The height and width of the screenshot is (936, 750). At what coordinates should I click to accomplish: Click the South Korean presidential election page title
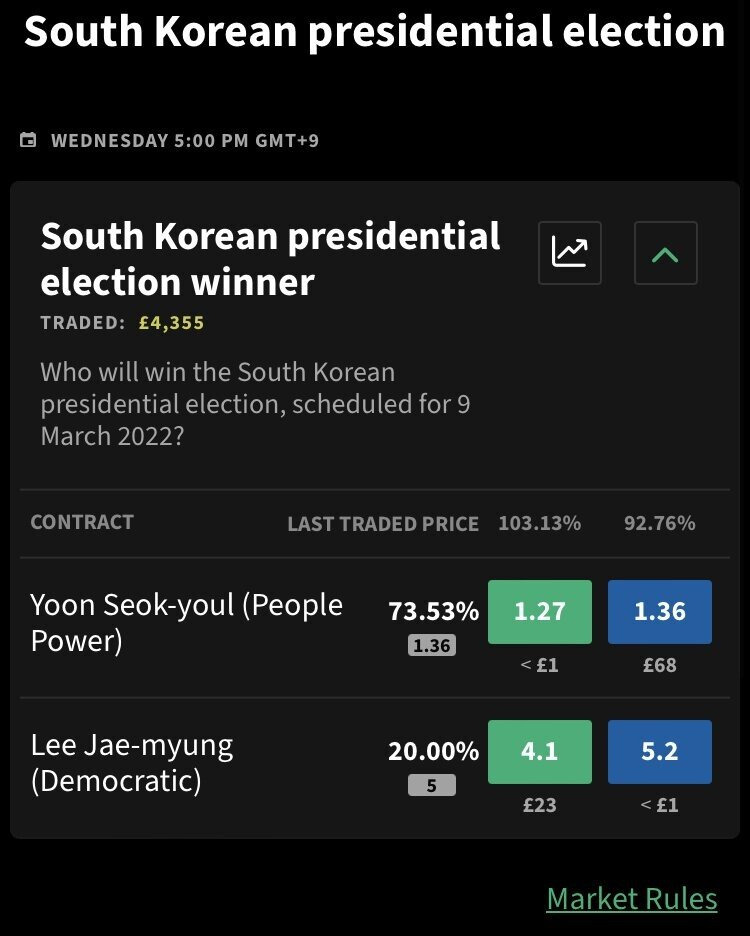point(374,32)
